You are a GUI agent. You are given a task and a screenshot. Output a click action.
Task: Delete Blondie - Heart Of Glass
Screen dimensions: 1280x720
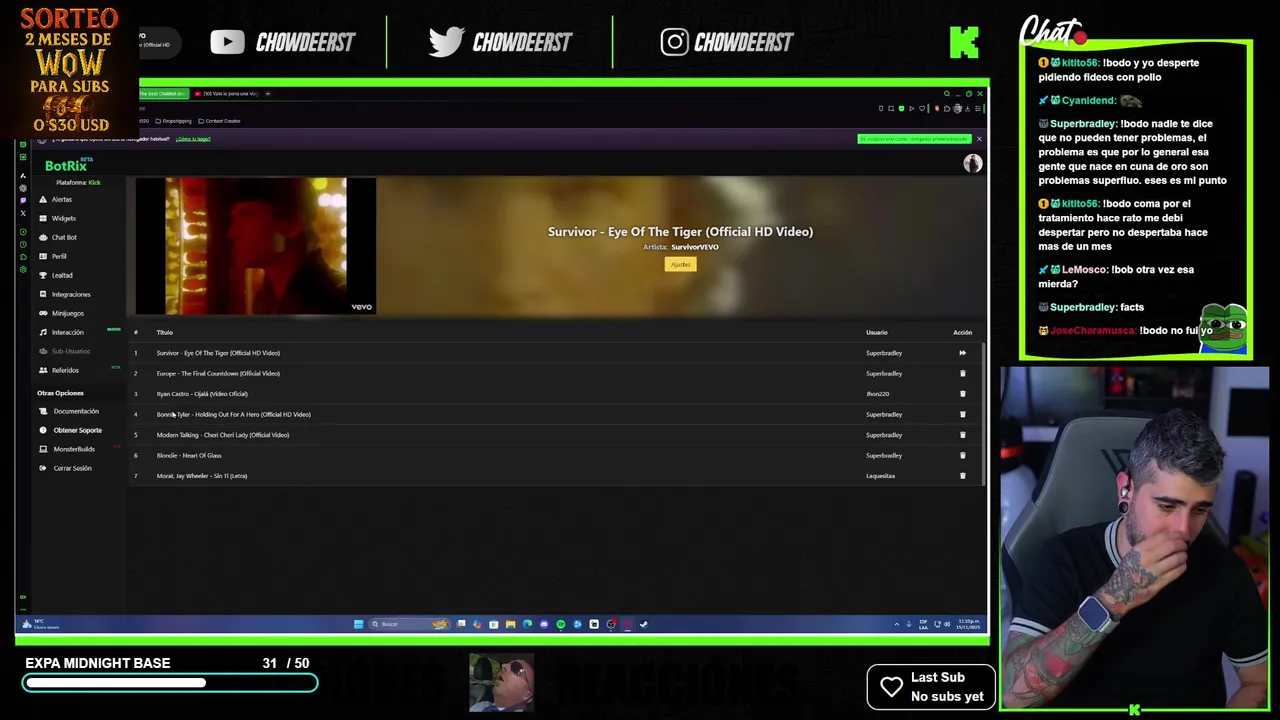pos(962,455)
